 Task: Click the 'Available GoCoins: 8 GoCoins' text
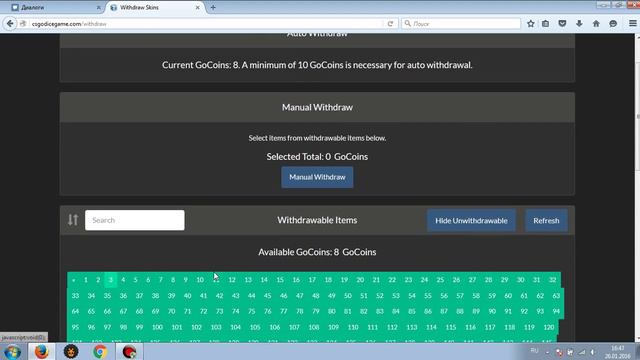coord(317,252)
